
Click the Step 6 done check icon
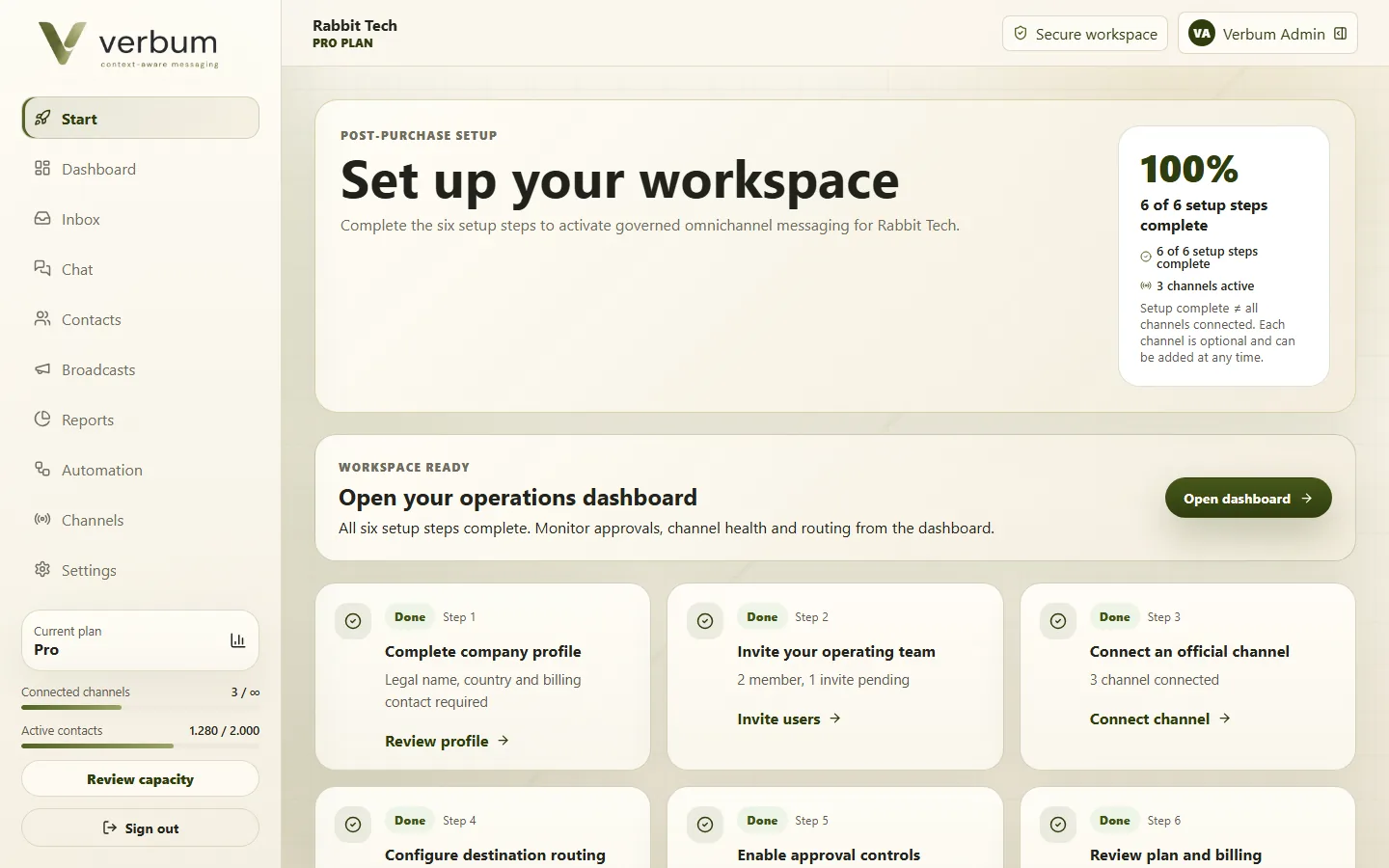tap(1058, 825)
